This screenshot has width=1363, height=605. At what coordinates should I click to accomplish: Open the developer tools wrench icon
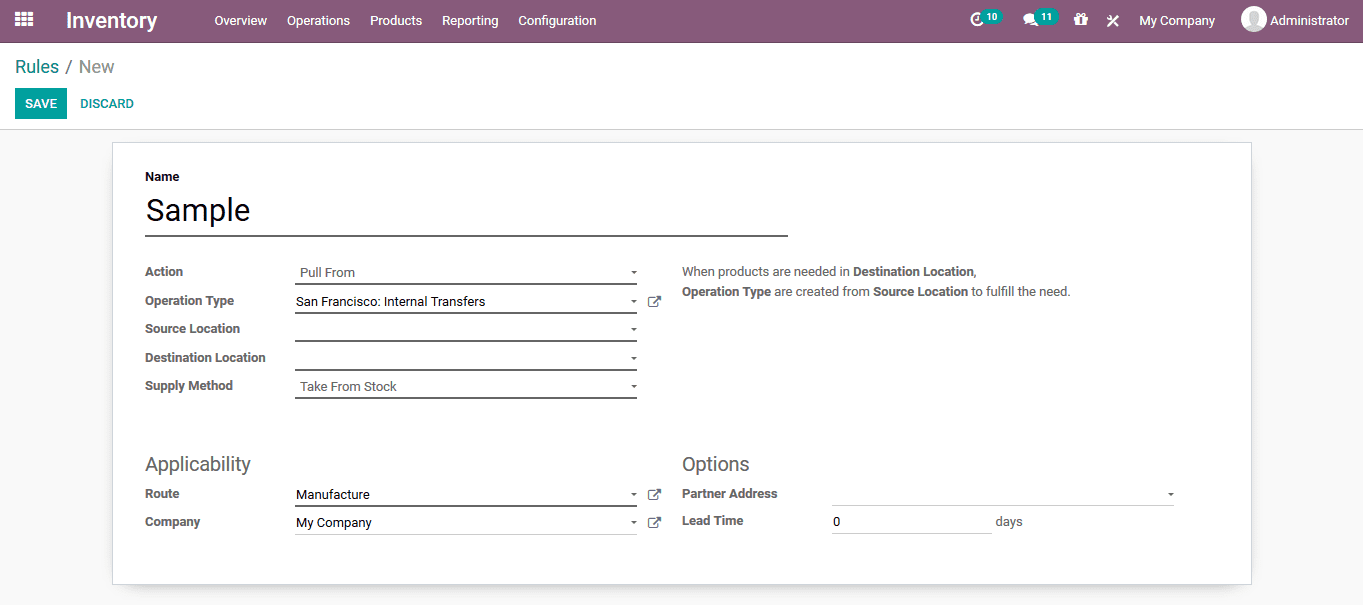(1112, 20)
